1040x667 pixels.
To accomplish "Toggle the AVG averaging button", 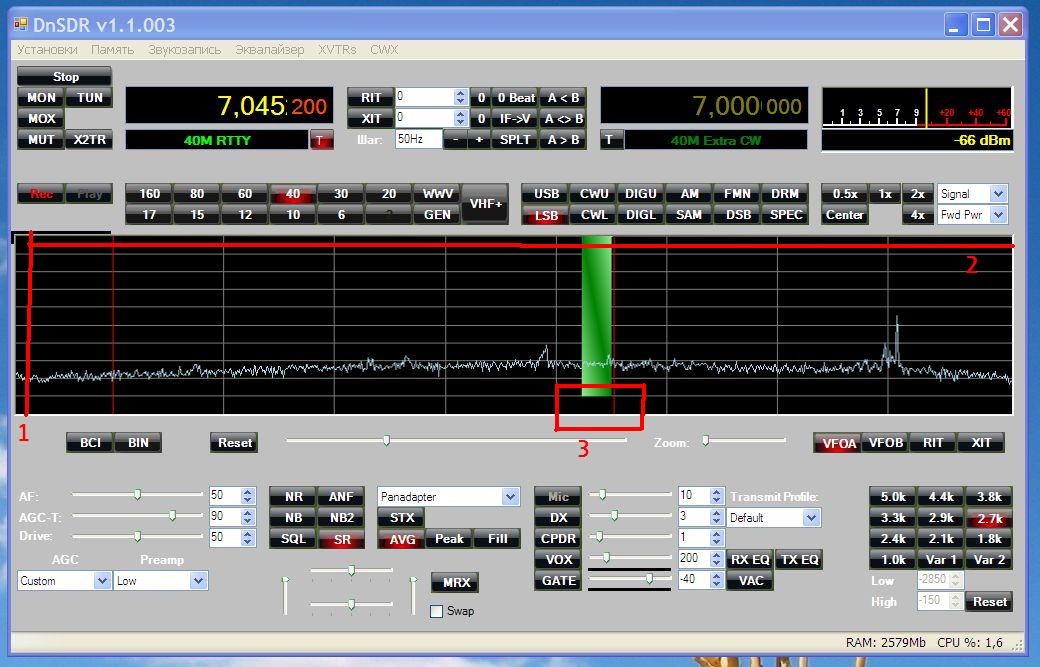I will point(401,539).
